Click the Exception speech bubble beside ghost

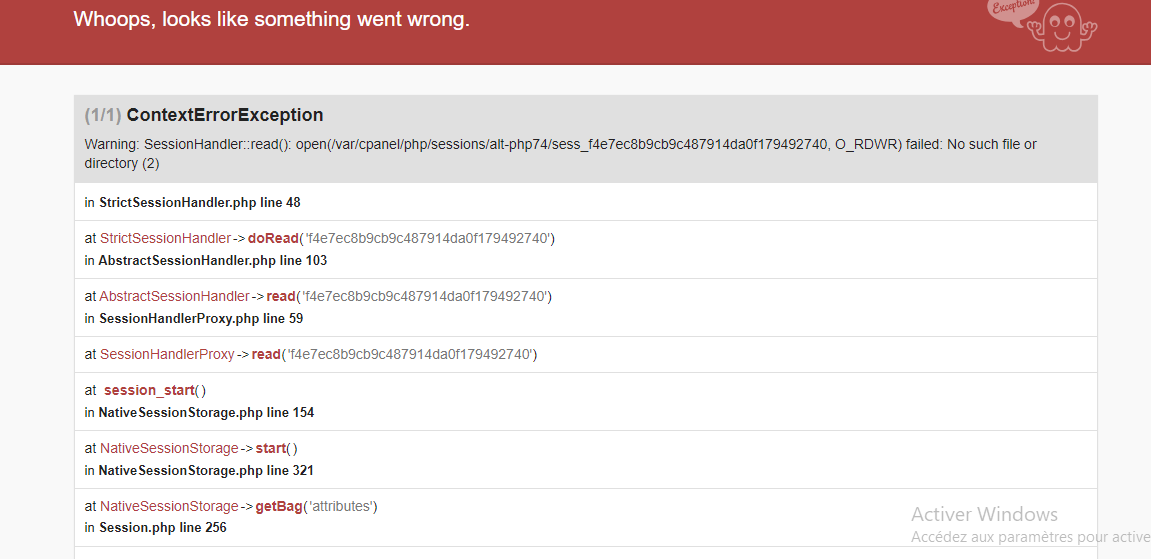coord(1013,11)
